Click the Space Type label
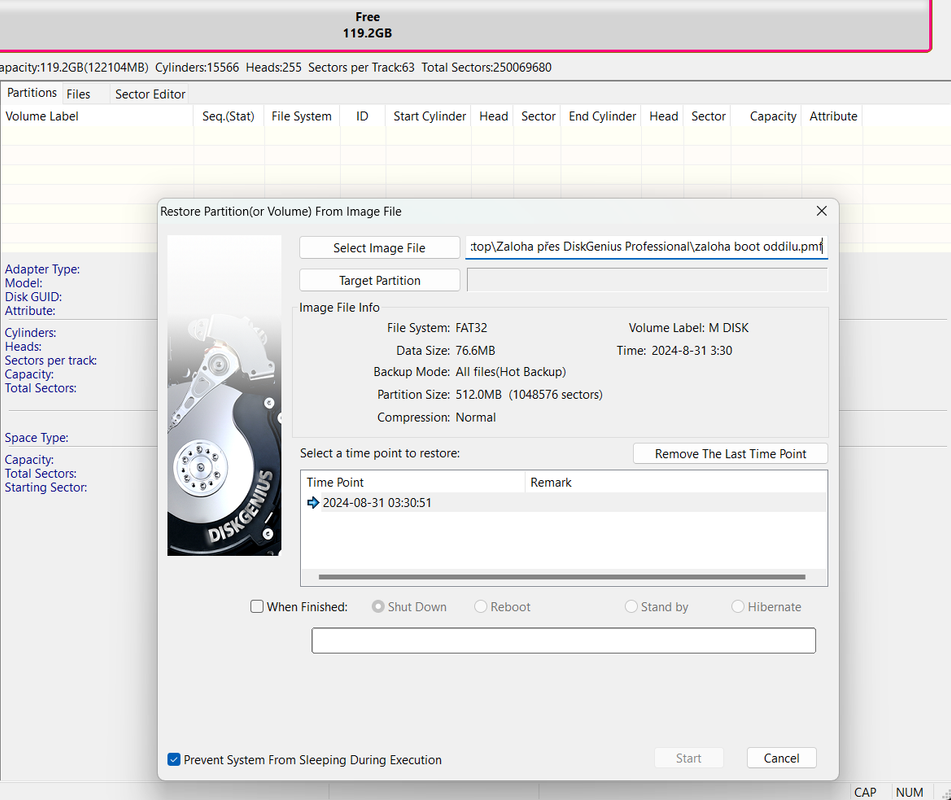The height and width of the screenshot is (800, 951). (36, 437)
